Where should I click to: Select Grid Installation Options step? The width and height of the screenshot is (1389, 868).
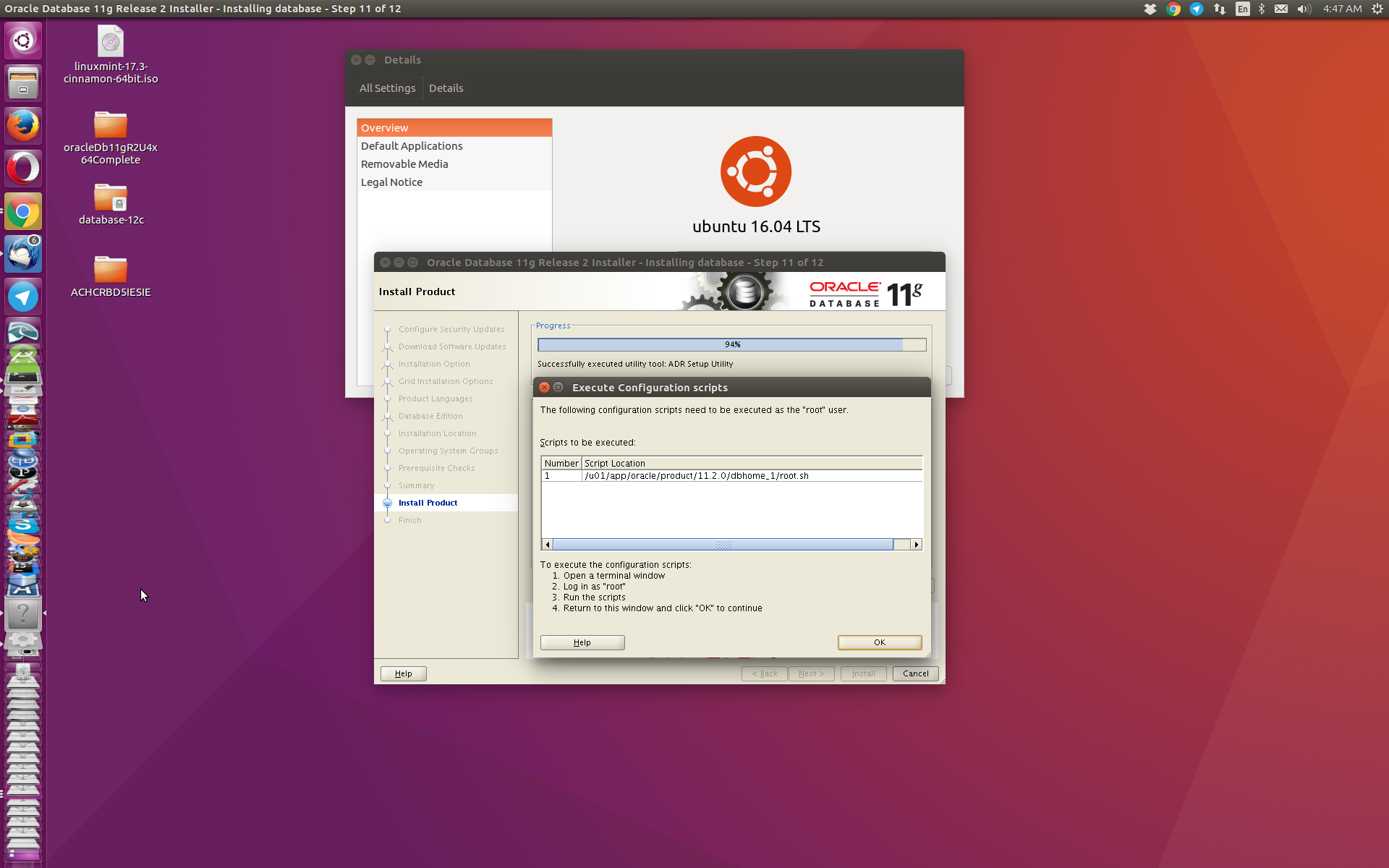[x=446, y=381]
